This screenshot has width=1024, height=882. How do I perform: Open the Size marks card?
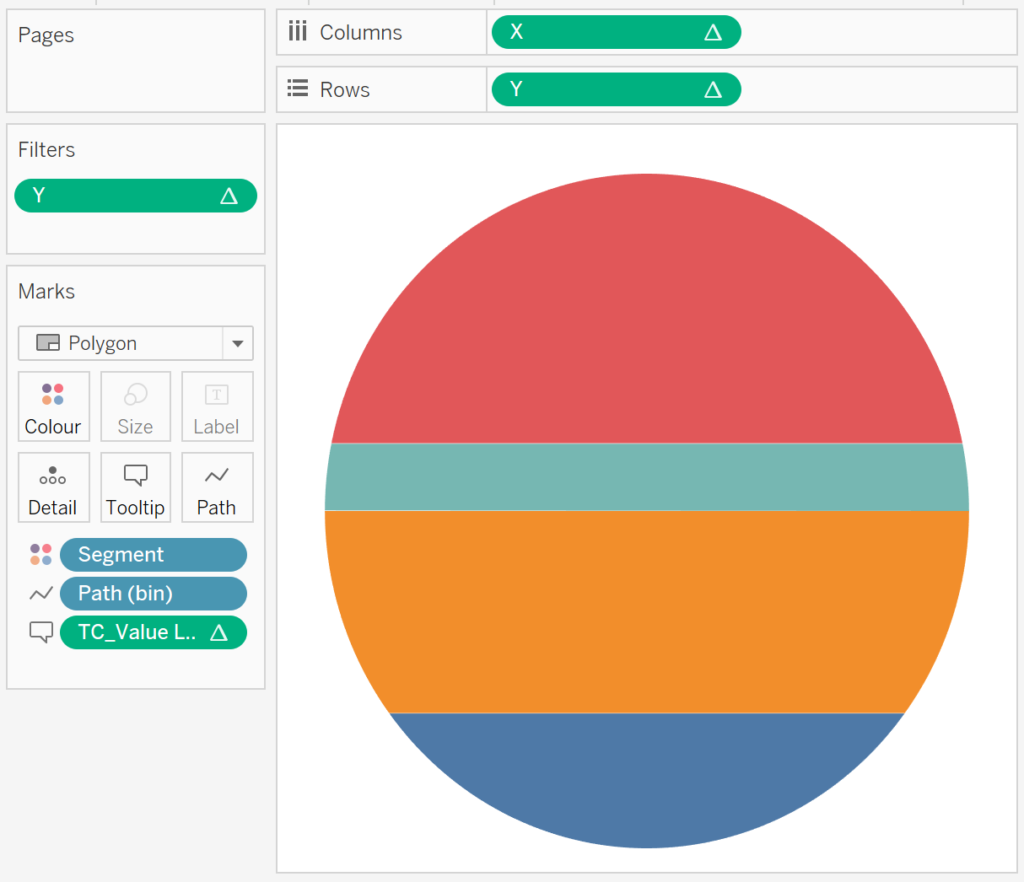point(135,407)
